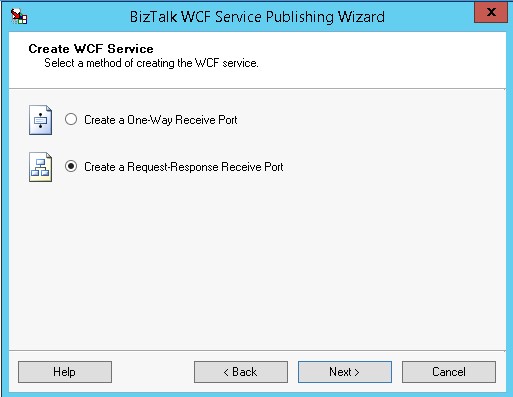Go to the previous step with Back
The height and width of the screenshot is (397, 513).
[x=241, y=372]
